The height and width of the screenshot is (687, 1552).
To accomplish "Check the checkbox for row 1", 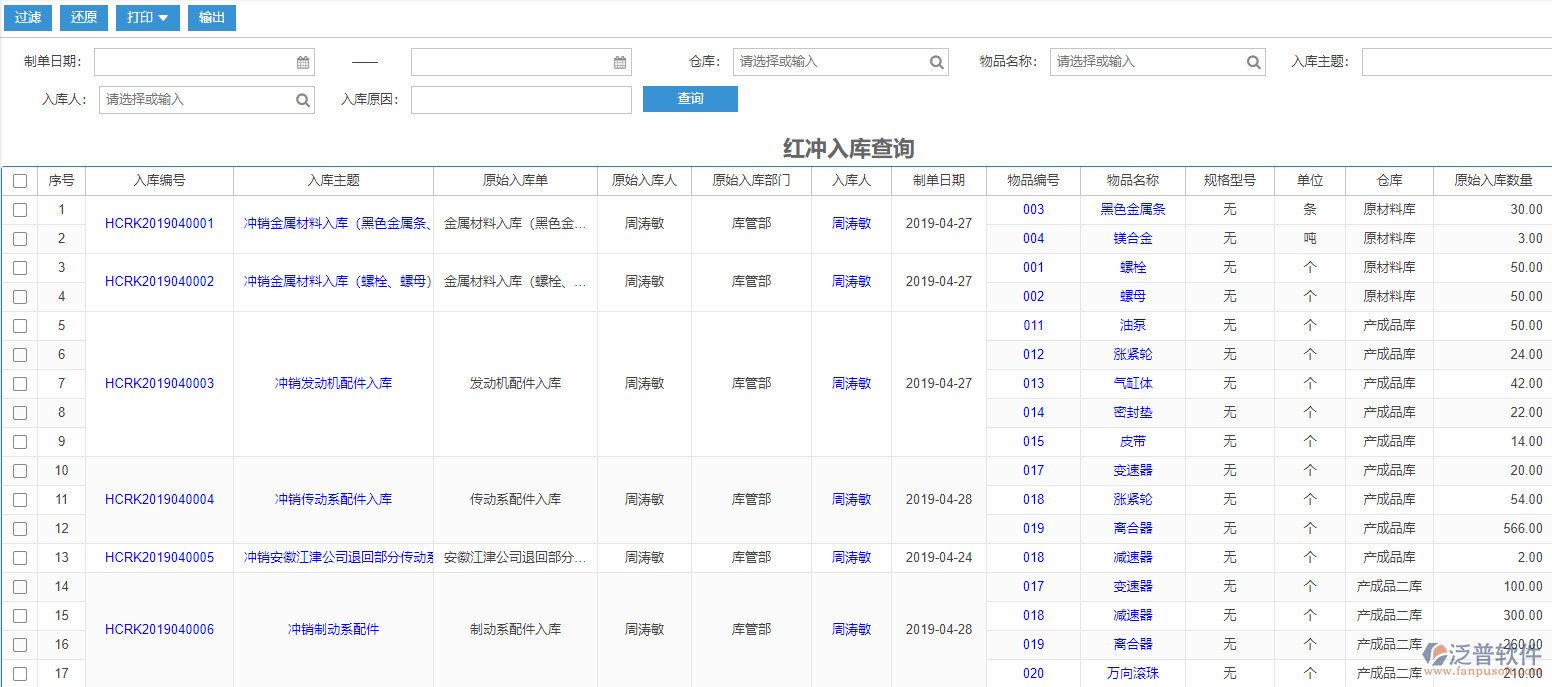I will pos(20,209).
